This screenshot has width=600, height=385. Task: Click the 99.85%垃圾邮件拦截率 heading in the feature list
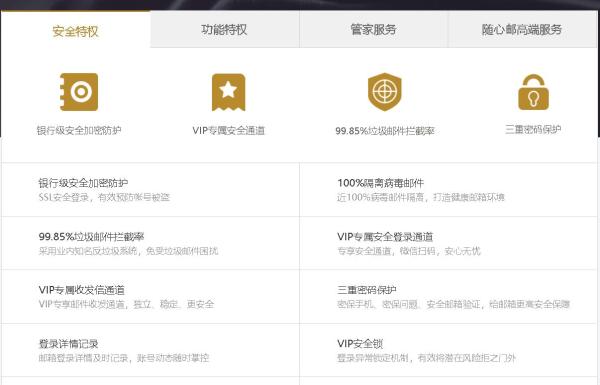[x=91, y=237]
